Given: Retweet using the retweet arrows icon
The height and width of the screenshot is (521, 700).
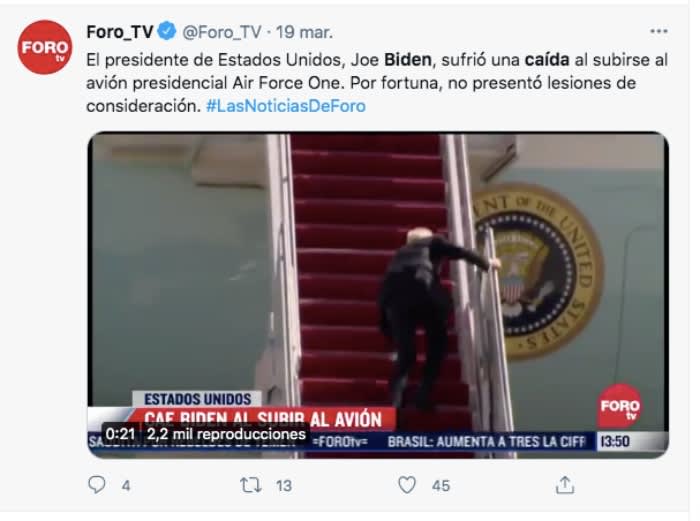Looking at the screenshot, I should 251,485.
